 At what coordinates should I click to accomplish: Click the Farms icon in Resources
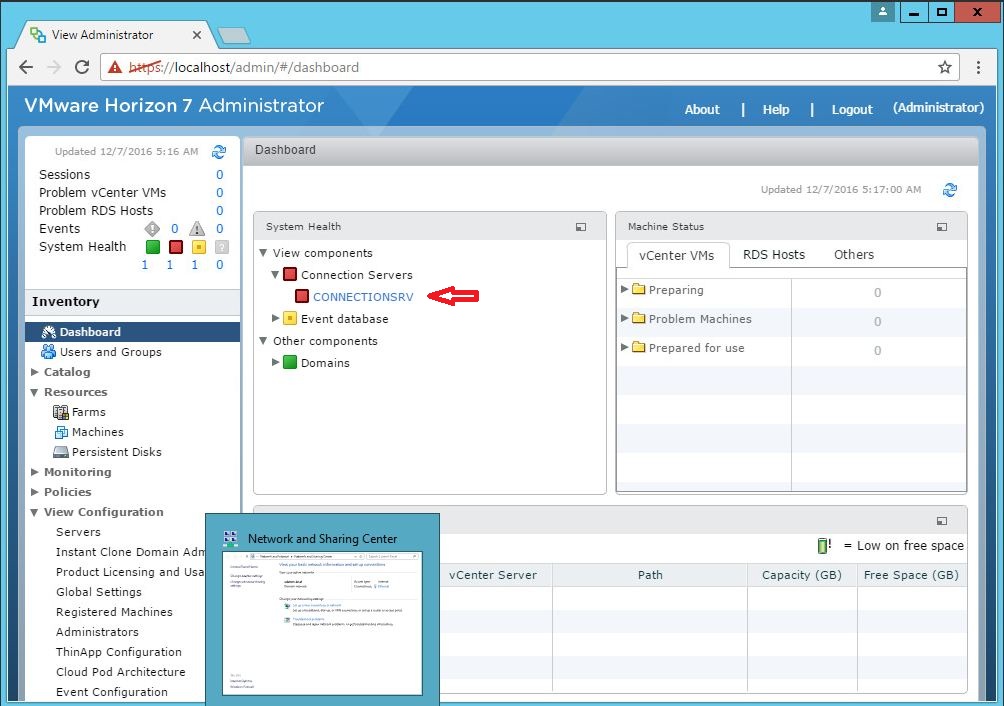coord(61,412)
